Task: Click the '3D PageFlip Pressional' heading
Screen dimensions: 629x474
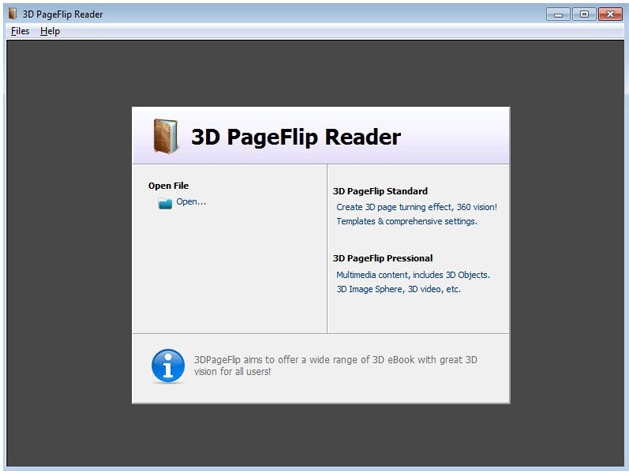Action: point(383,258)
